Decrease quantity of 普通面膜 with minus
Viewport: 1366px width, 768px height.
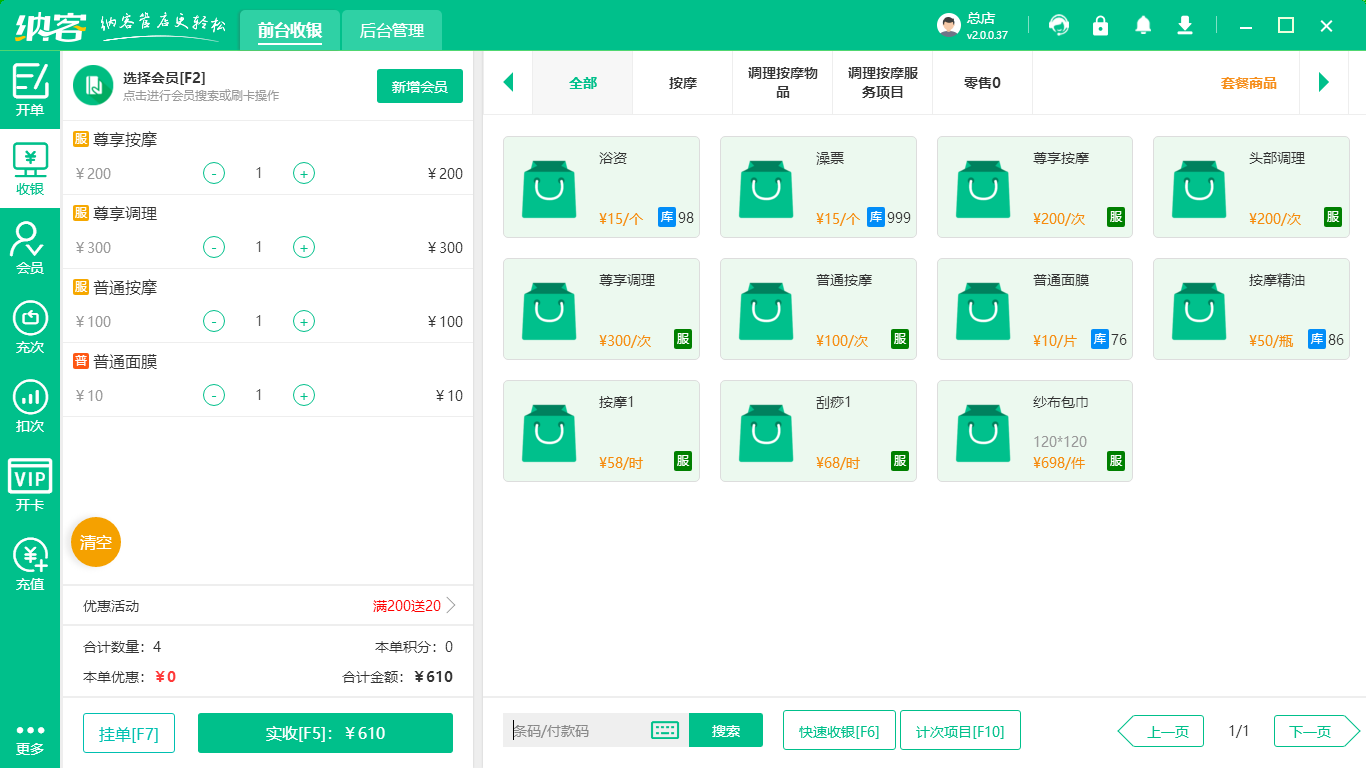214,395
